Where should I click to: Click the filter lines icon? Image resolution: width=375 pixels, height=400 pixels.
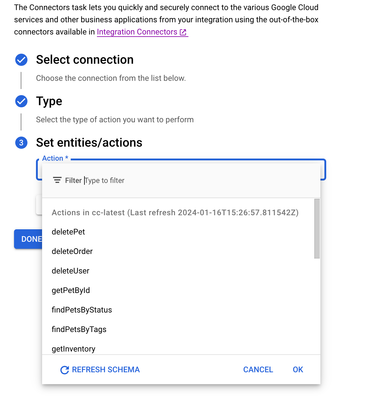pos(57,180)
